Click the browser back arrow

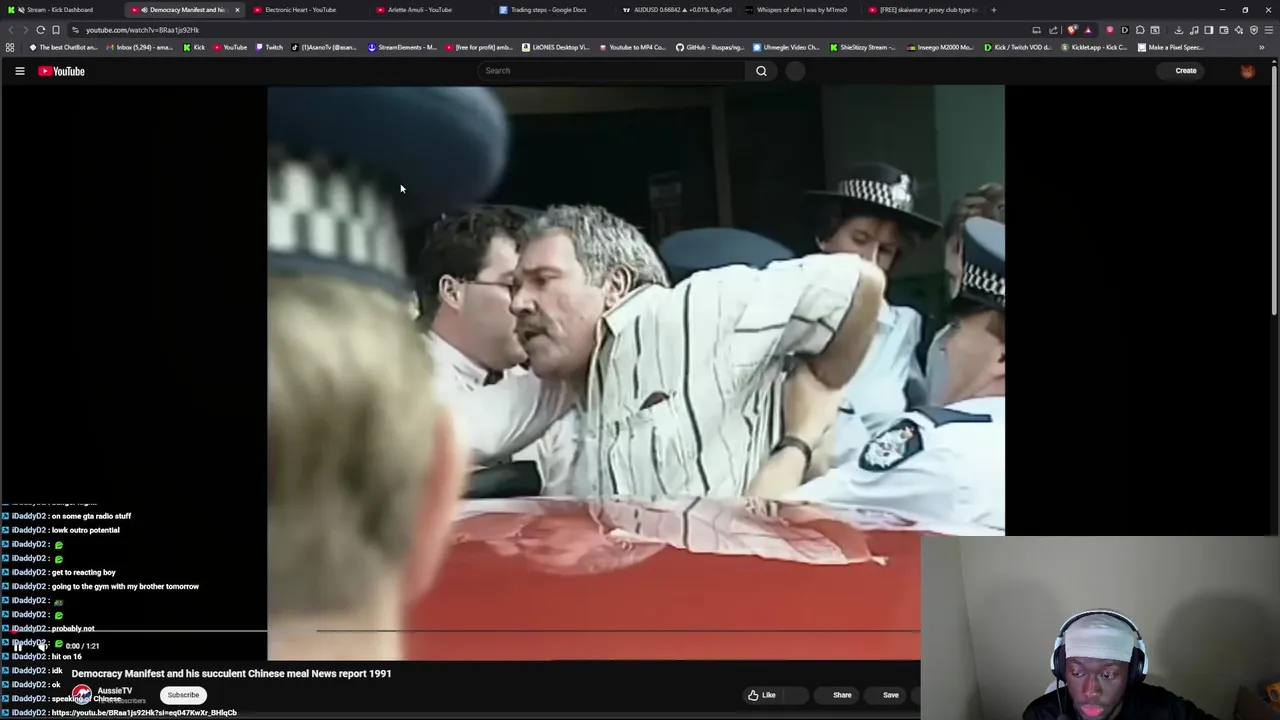pos(10,30)
